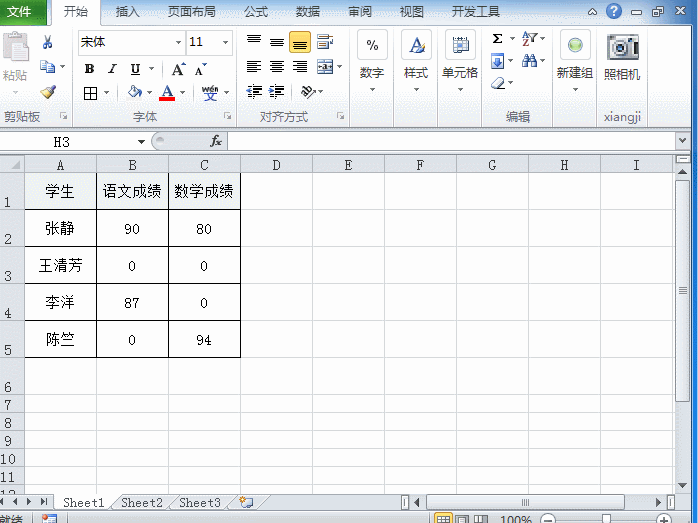Open the Sheet2 worksheet tab
This screenshot has width=698, height=523.
142,503
